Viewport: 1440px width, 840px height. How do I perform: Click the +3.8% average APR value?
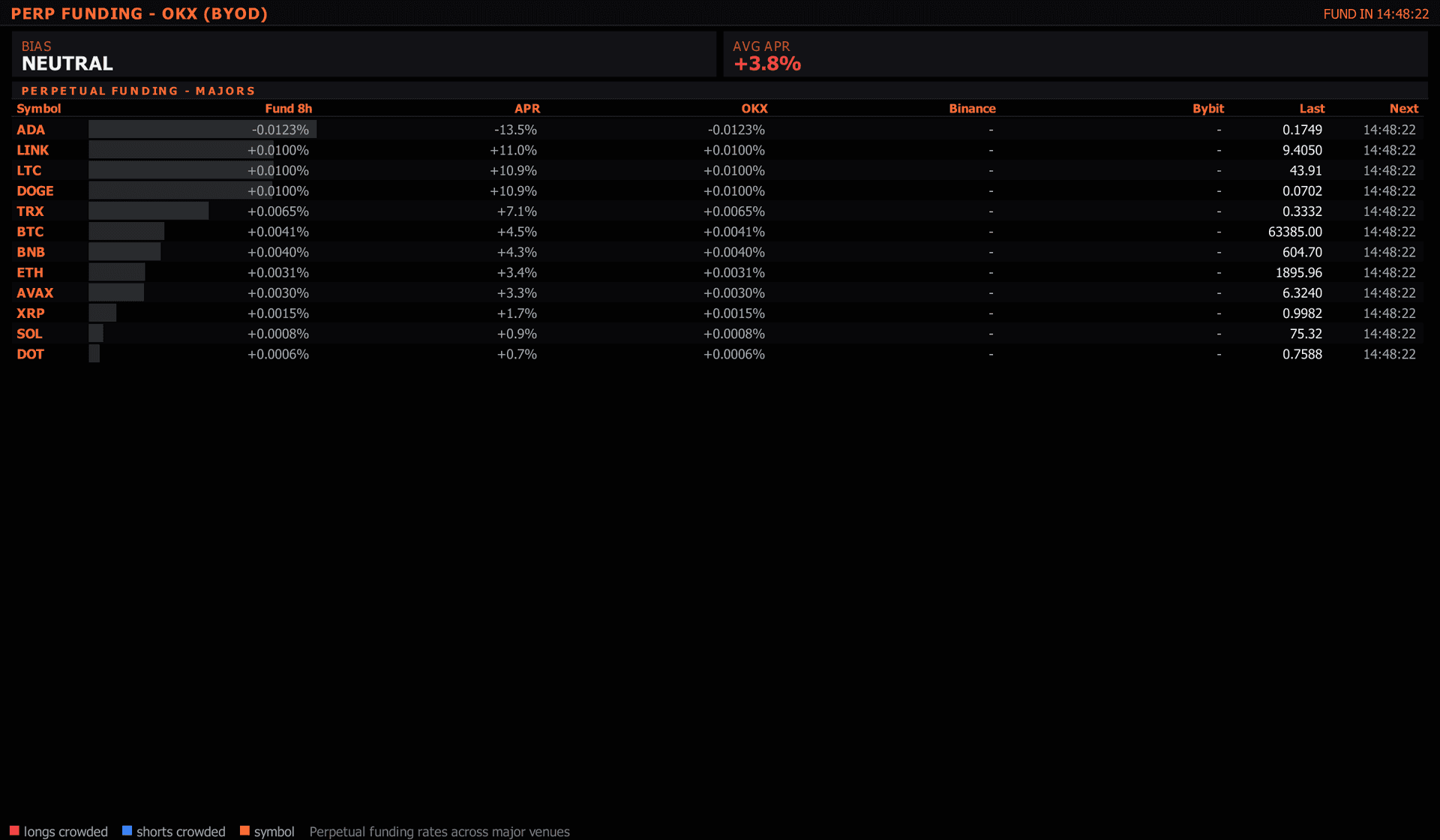point(767,64)
